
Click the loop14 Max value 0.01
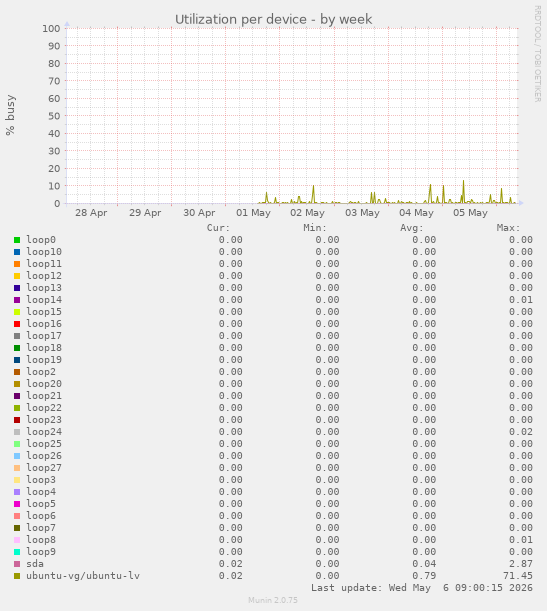[521, 300]
